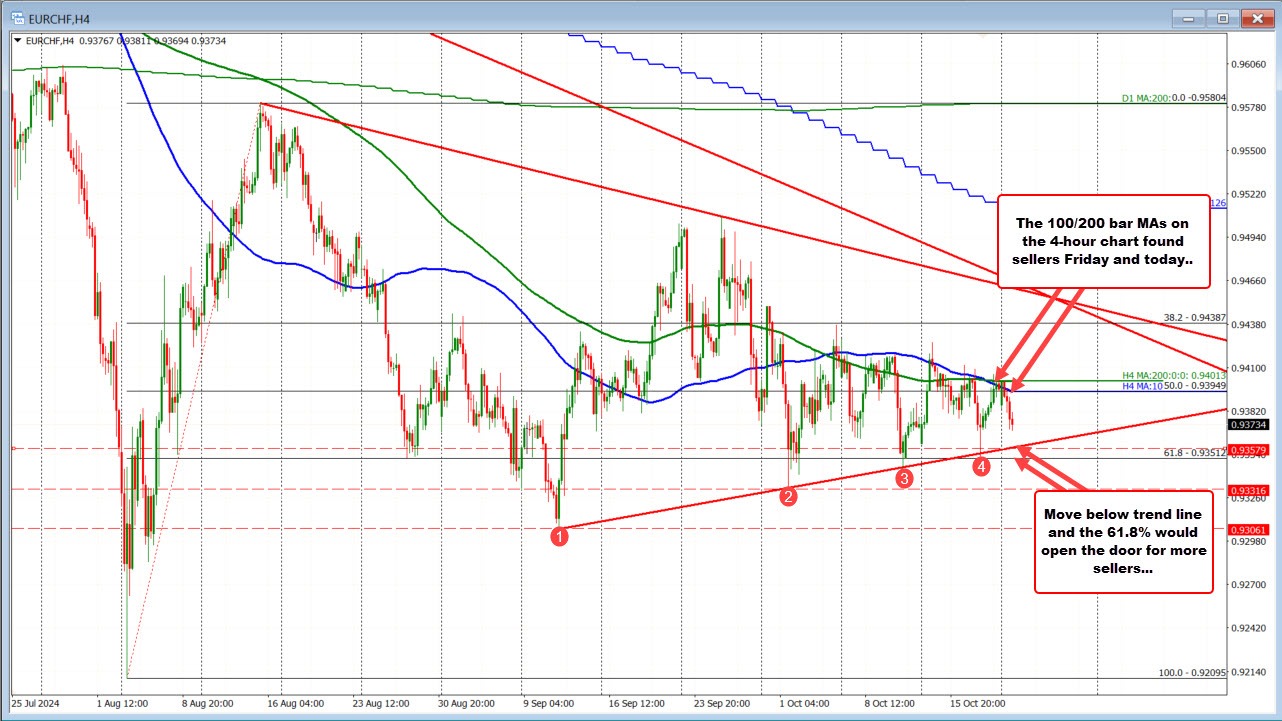1282x721 pixels.
Task: Minimize the EURCHF,H4 chart window
Action: tap(1193, 17)
